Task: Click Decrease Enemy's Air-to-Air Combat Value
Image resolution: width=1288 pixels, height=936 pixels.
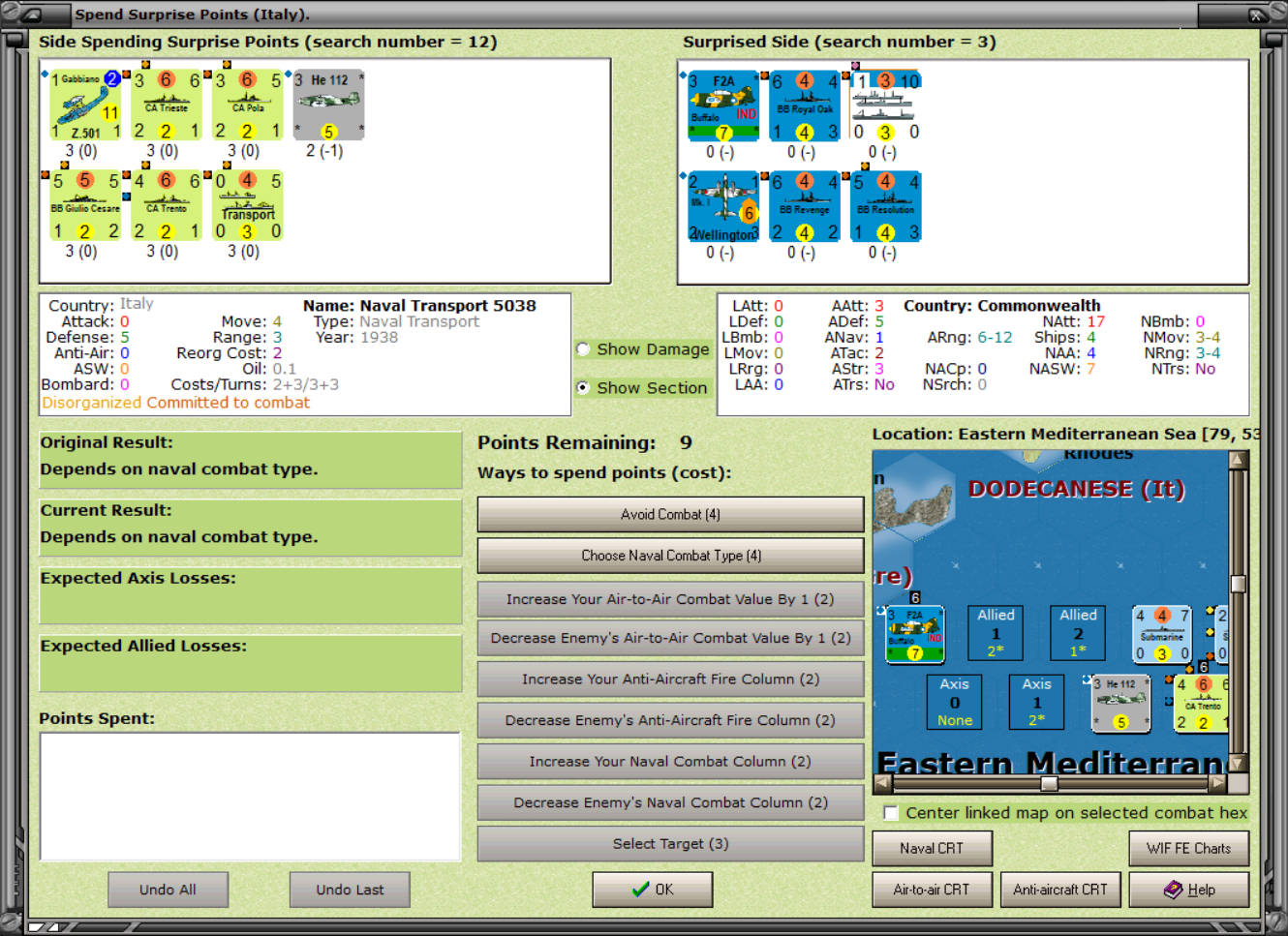Action: click(670, 638)
